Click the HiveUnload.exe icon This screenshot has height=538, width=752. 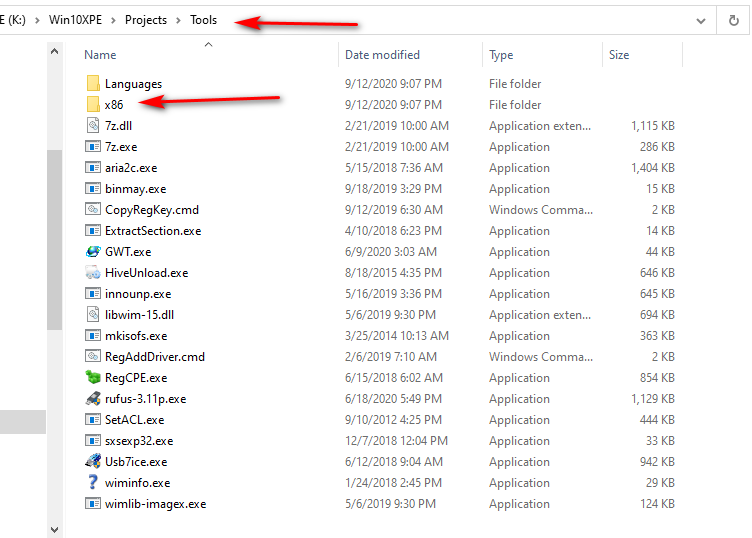pyautogui.click(x=93, y=273)
